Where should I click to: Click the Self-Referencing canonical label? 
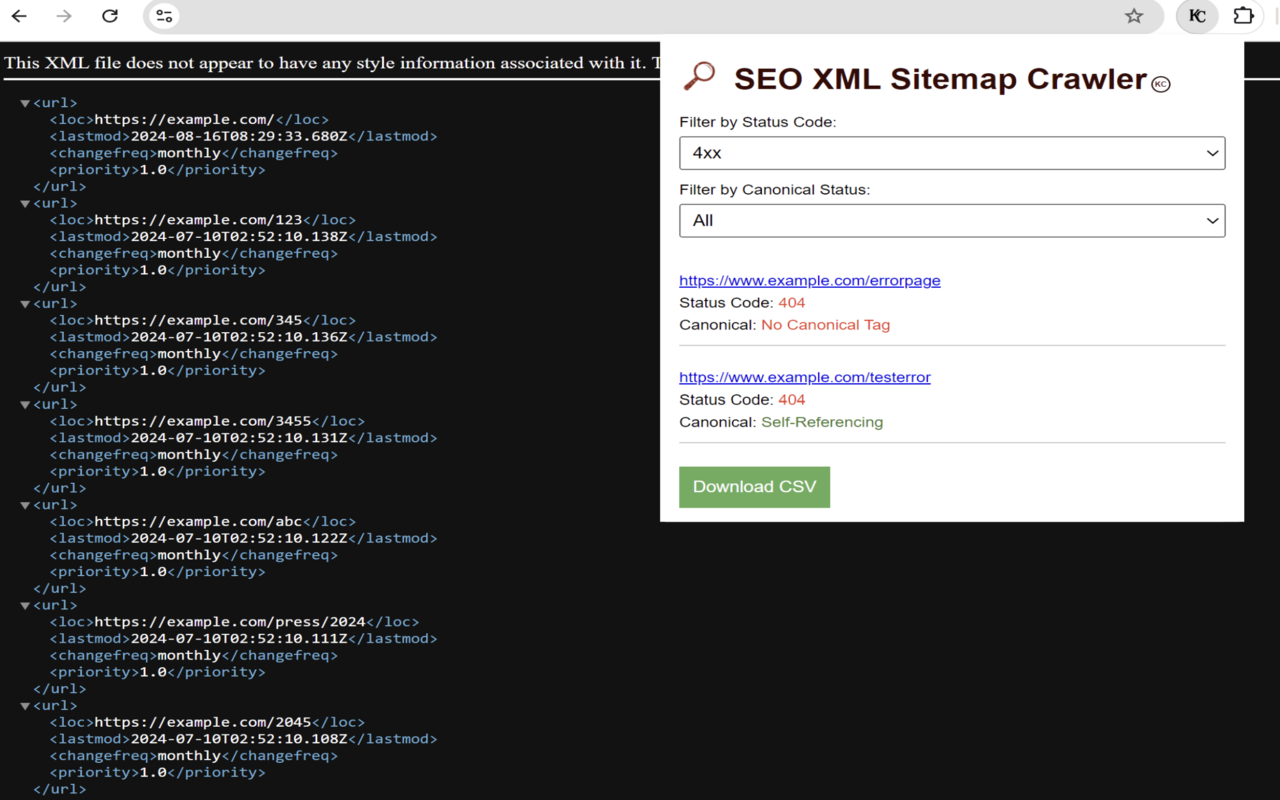[x=822, y=421]
